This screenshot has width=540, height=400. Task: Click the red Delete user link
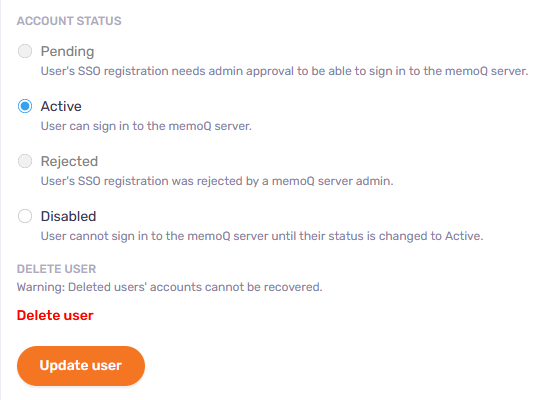(x=55, y=315)
